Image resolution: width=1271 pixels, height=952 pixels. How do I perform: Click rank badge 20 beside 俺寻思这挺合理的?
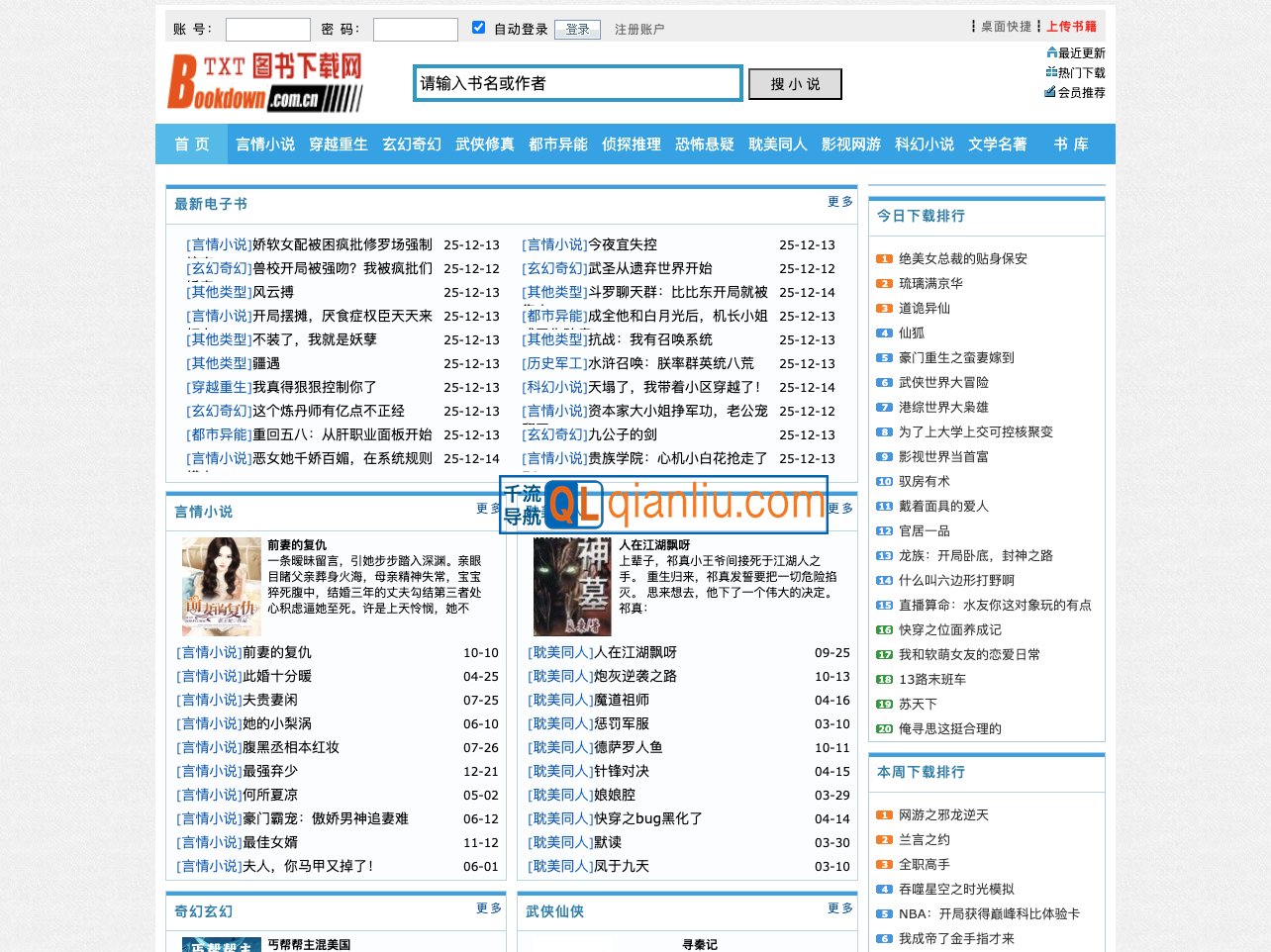click(x=883, y=728)
